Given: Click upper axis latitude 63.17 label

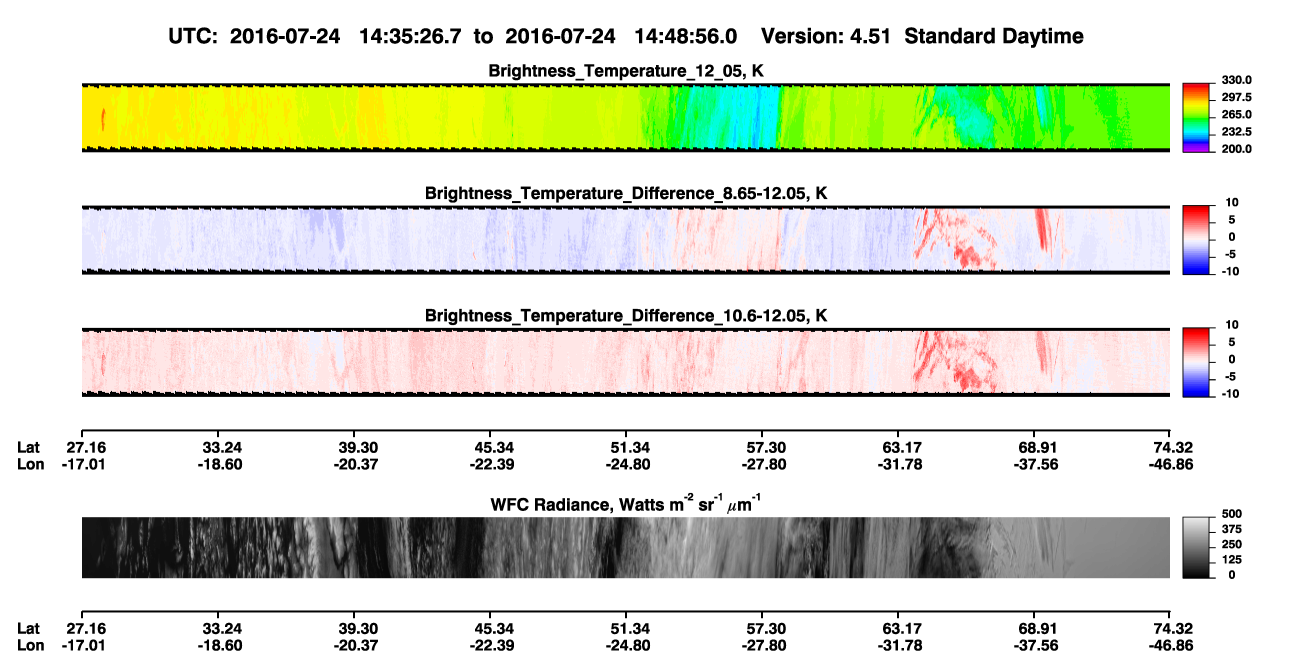Looking at the screenshot, I should (x=901, y=447).
